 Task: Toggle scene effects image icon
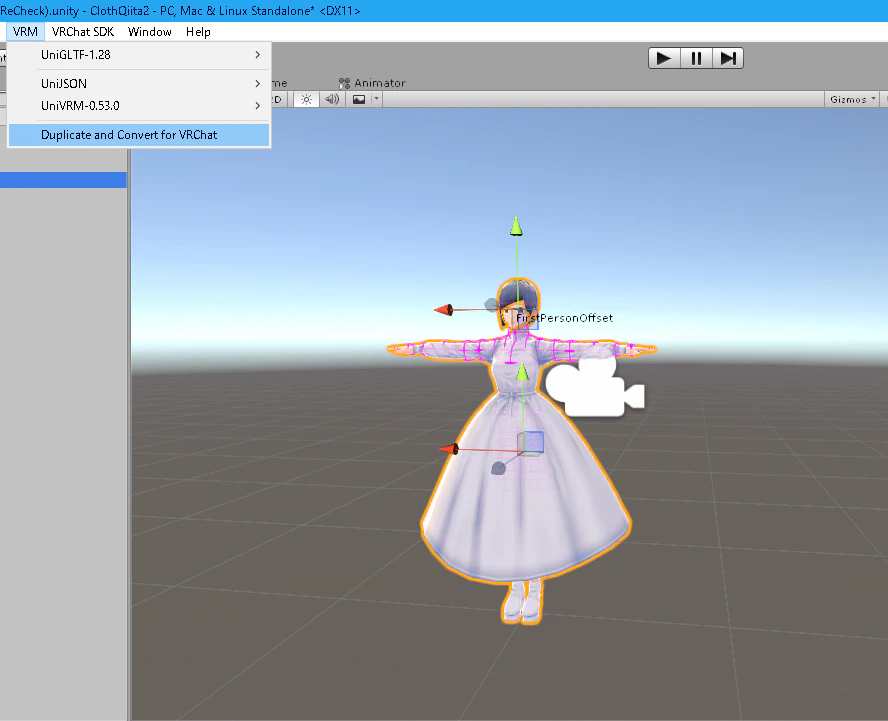coord(359,100)
